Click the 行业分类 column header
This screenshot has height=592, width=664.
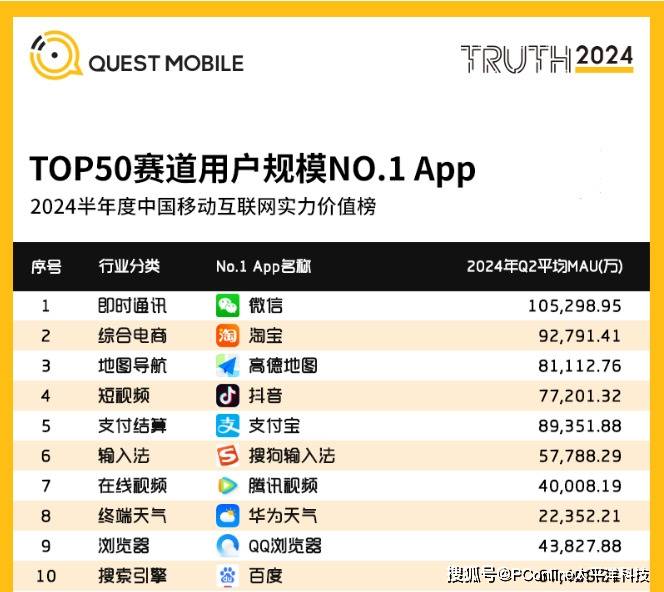129,266
